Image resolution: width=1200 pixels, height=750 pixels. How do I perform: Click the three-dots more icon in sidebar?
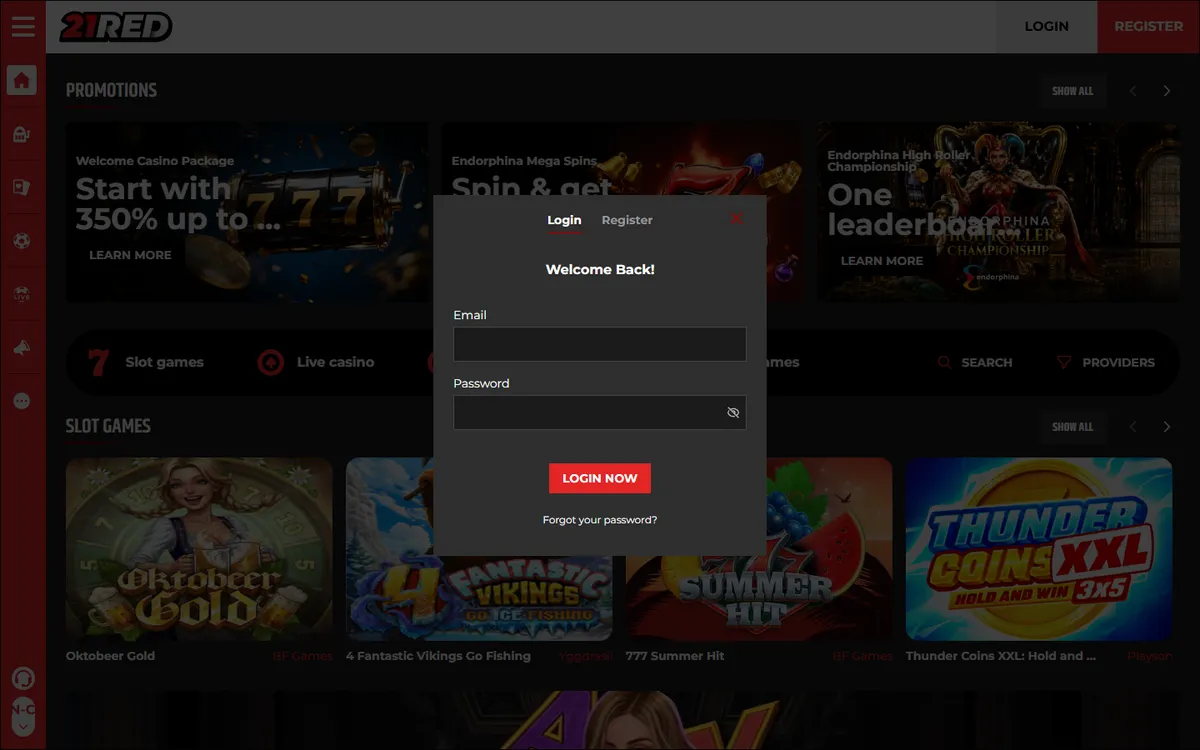coord(22,401)
